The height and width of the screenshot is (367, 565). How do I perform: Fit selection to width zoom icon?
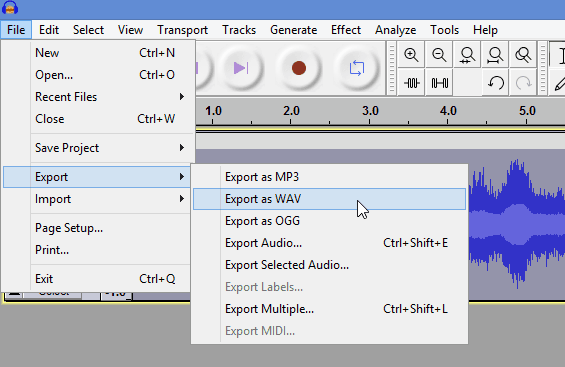[467, 55]
